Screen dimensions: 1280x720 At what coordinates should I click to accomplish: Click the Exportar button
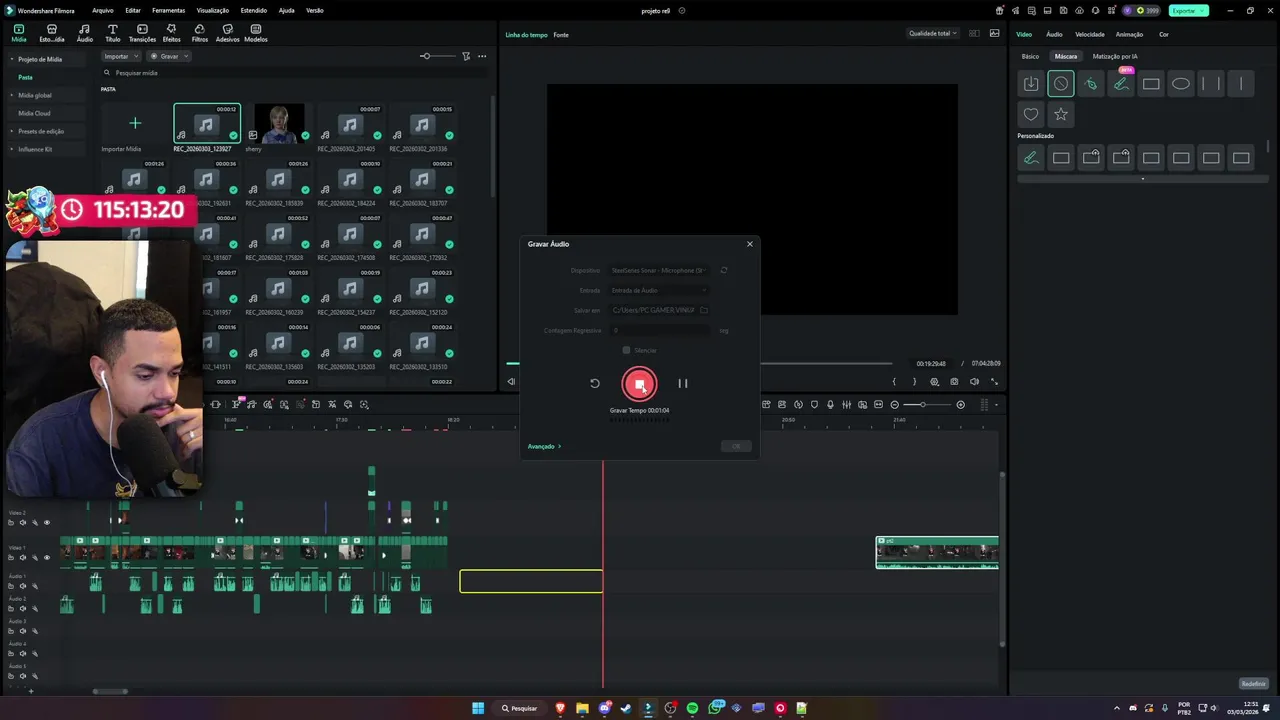(1188, 10)
